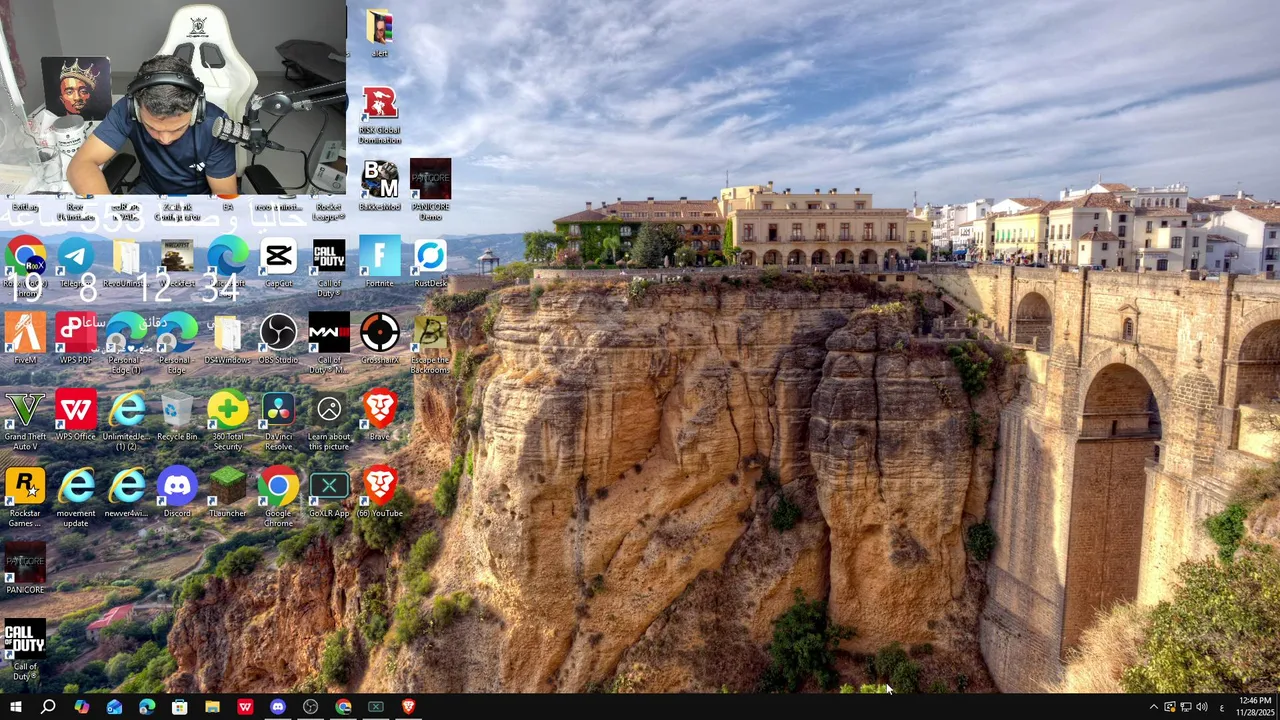Open File Explorer from the taskbar
Image resolution: width=1280 pixels, height=720 pixels.
click(x=212, y=707)
